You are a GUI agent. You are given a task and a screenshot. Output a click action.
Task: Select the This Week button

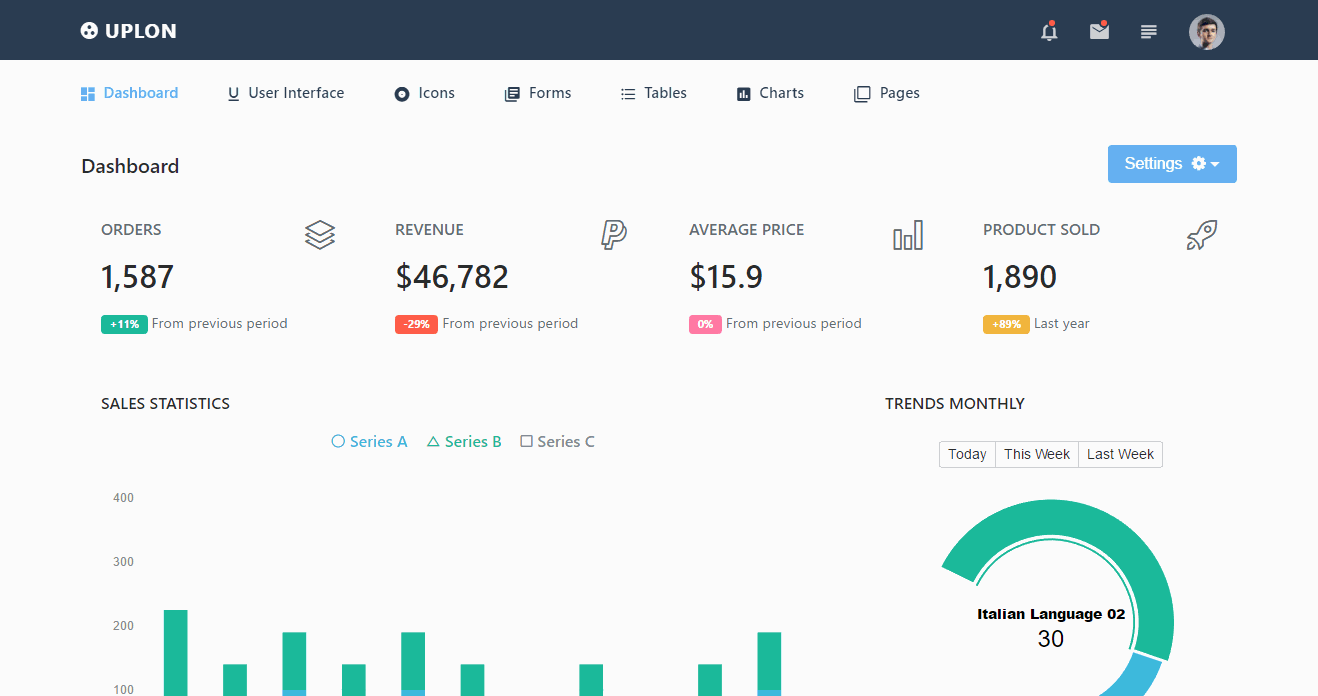pyautogui.click(x=1036, y=454)
